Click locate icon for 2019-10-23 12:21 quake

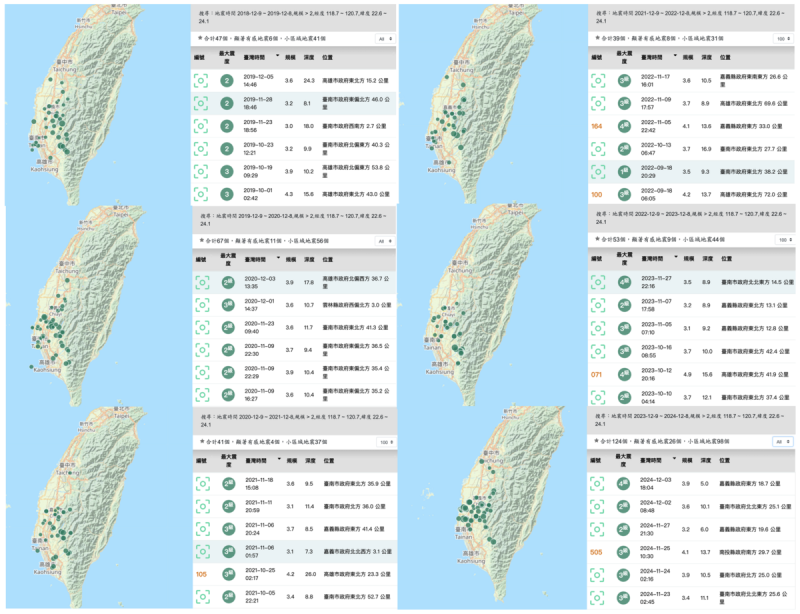point(201,149)
